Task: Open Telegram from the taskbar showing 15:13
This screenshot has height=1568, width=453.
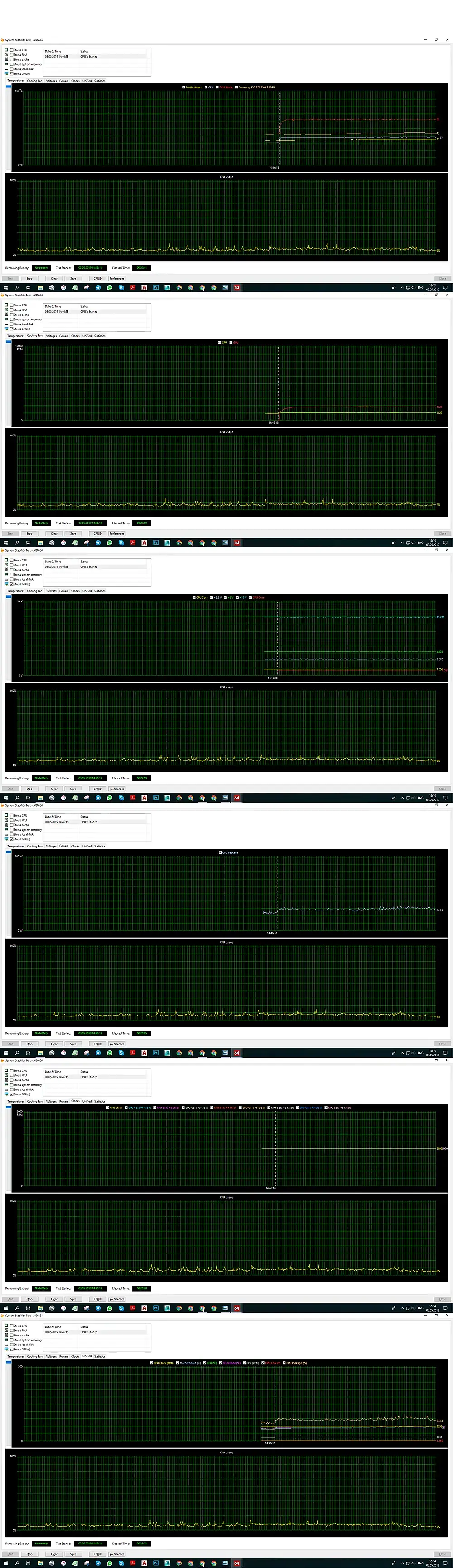Action: click(98, 287)
